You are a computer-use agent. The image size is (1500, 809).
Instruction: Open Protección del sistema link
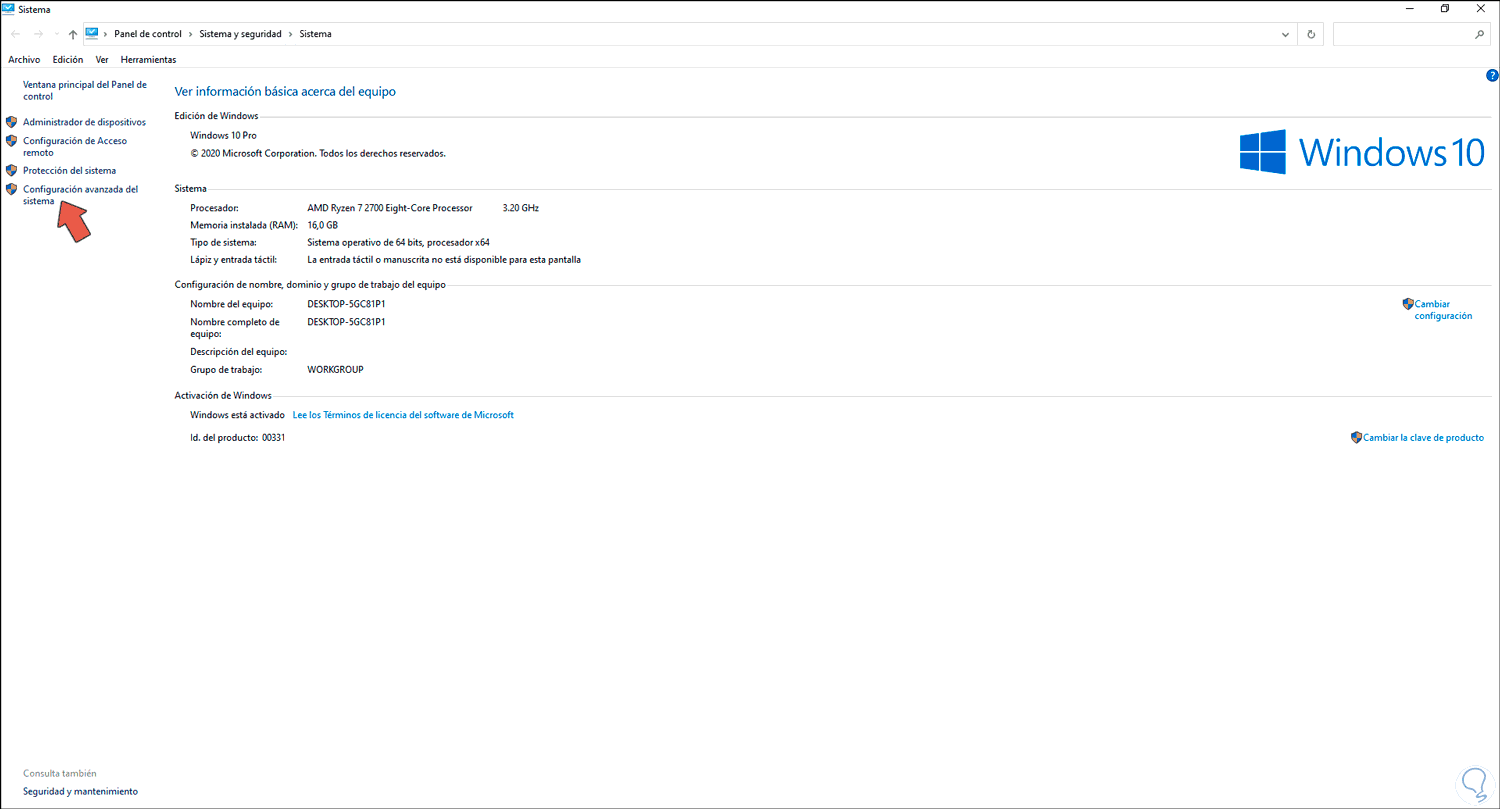(69, 171)
